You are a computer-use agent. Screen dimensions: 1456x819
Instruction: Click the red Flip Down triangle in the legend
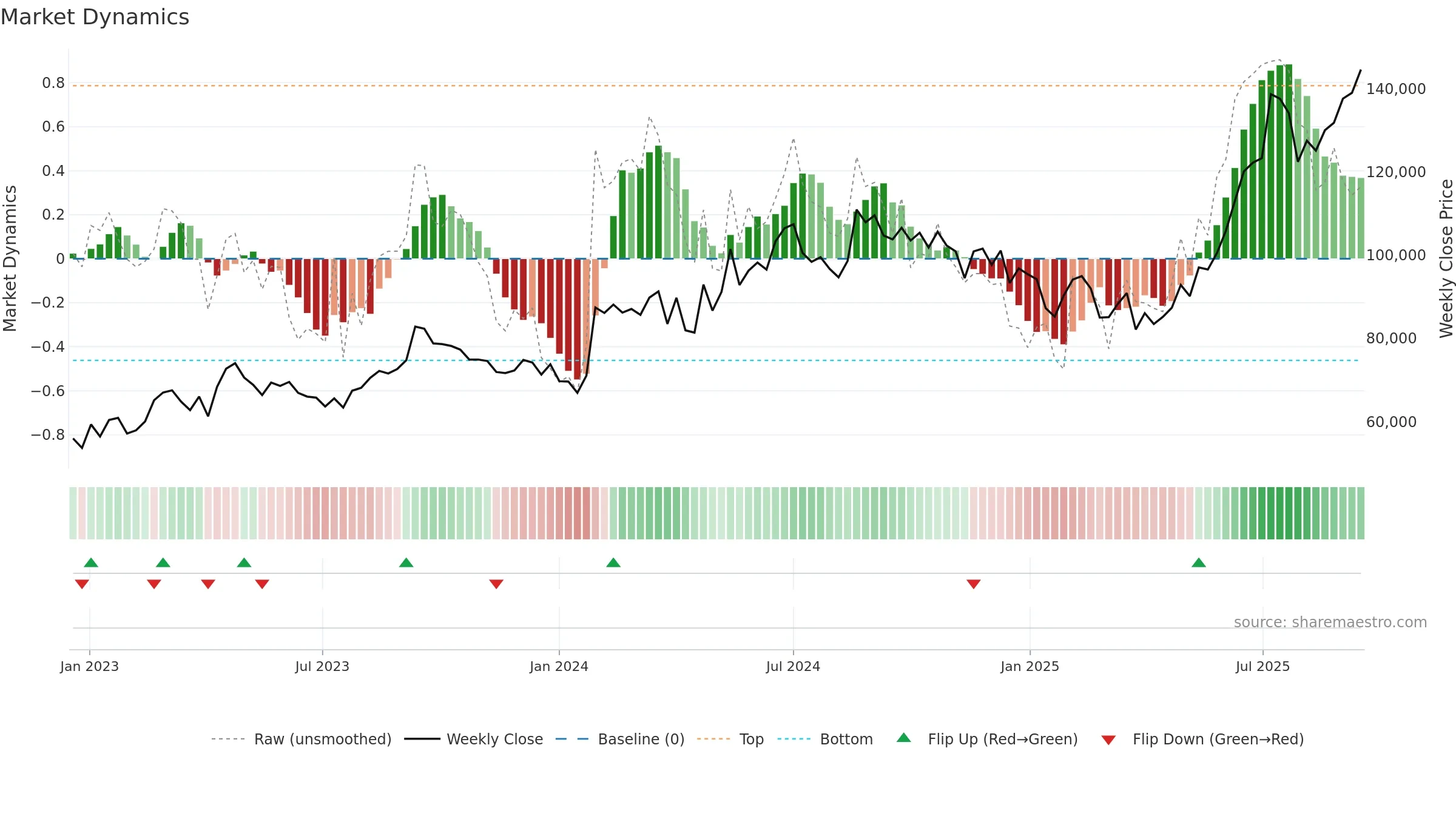coord(1108,740)
